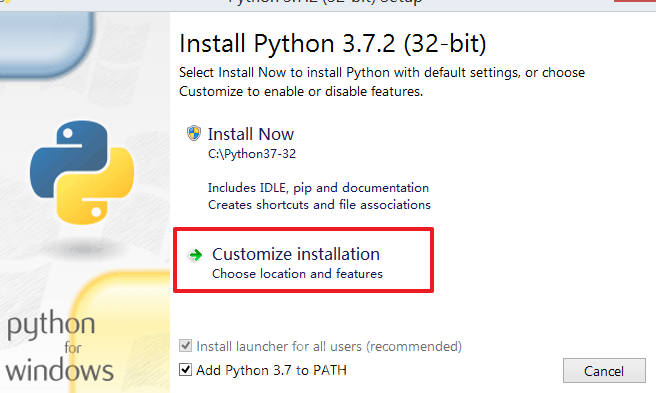
Task: Click the green arrow next to Customize installation
Action: (195, 254)
